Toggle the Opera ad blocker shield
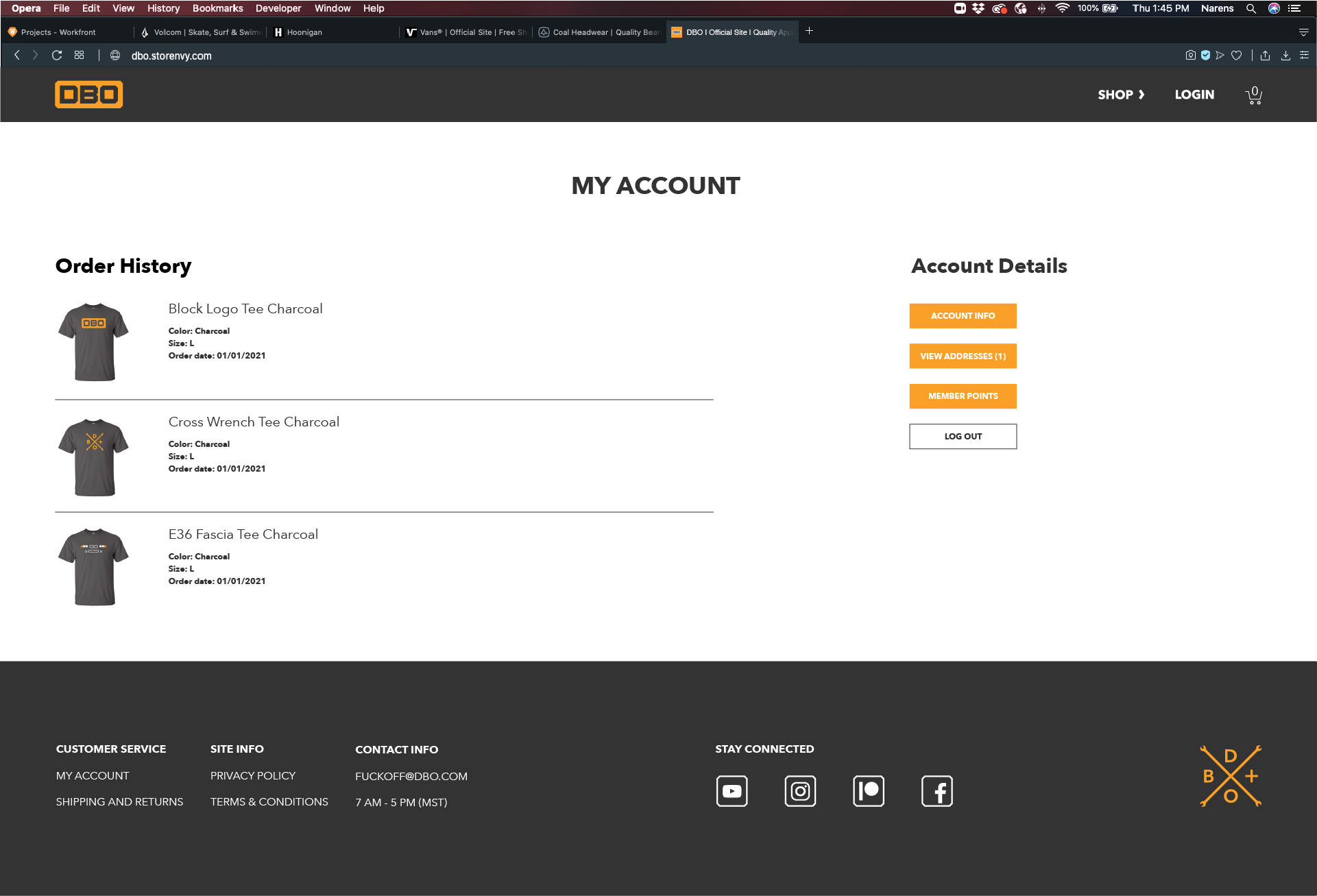Image resolution: width=1317 pixels, height=896 pixels. click(x=1205, y=56)
